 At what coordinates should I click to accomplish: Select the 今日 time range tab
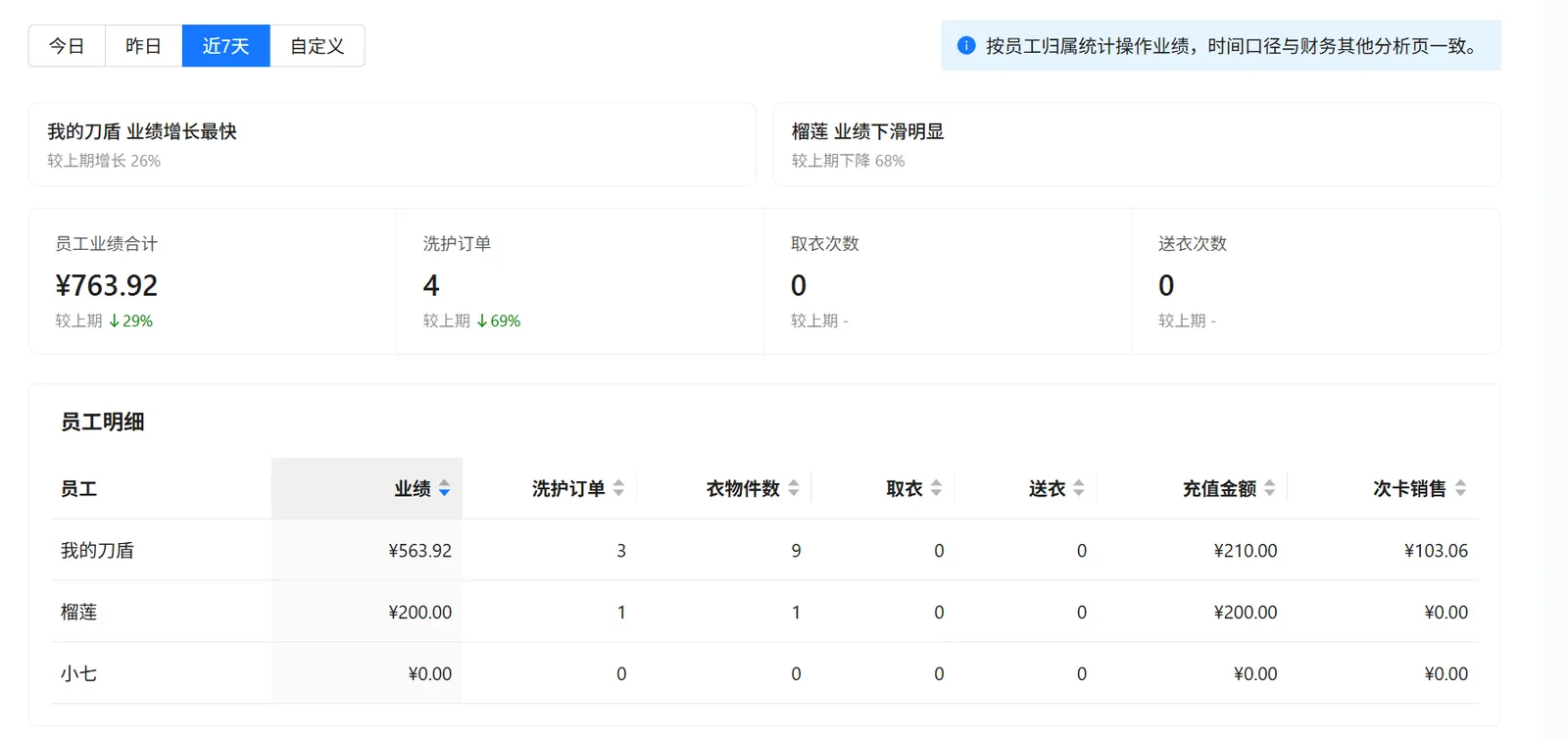coord(67,46)
